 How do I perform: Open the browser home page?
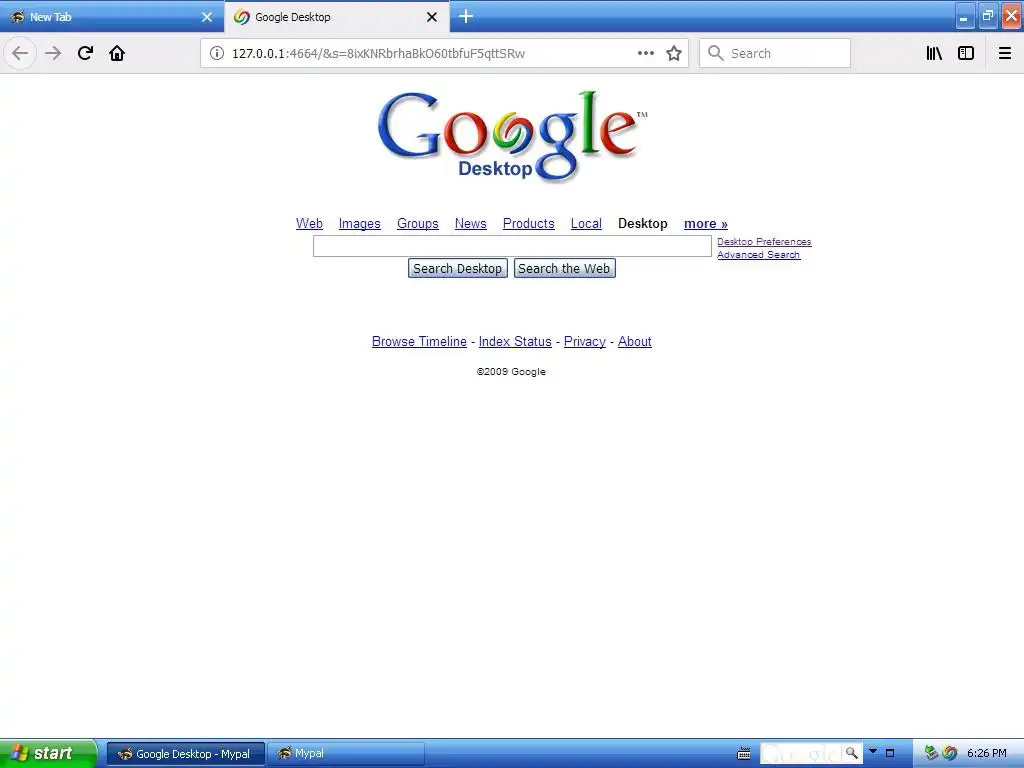click(x=117, y=53)
